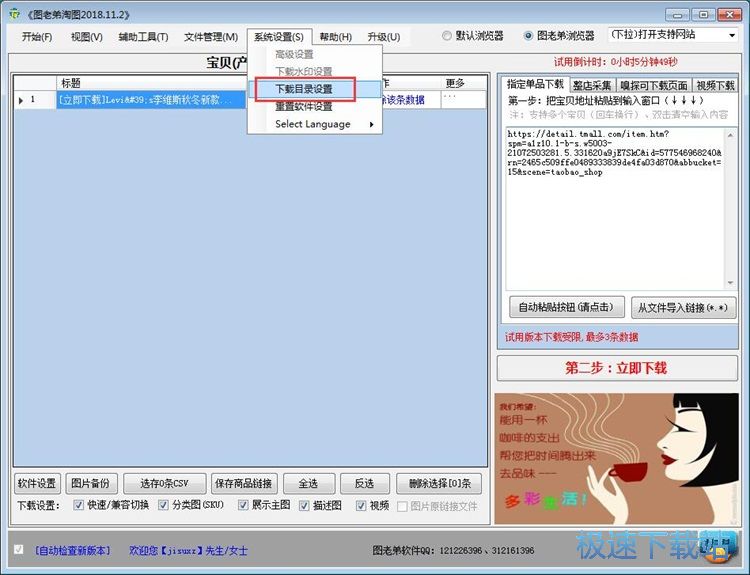Click the 试用倒计时 countdown text
Image resolution: width=750 pixels, height=575 pixels.
[616, 62]
